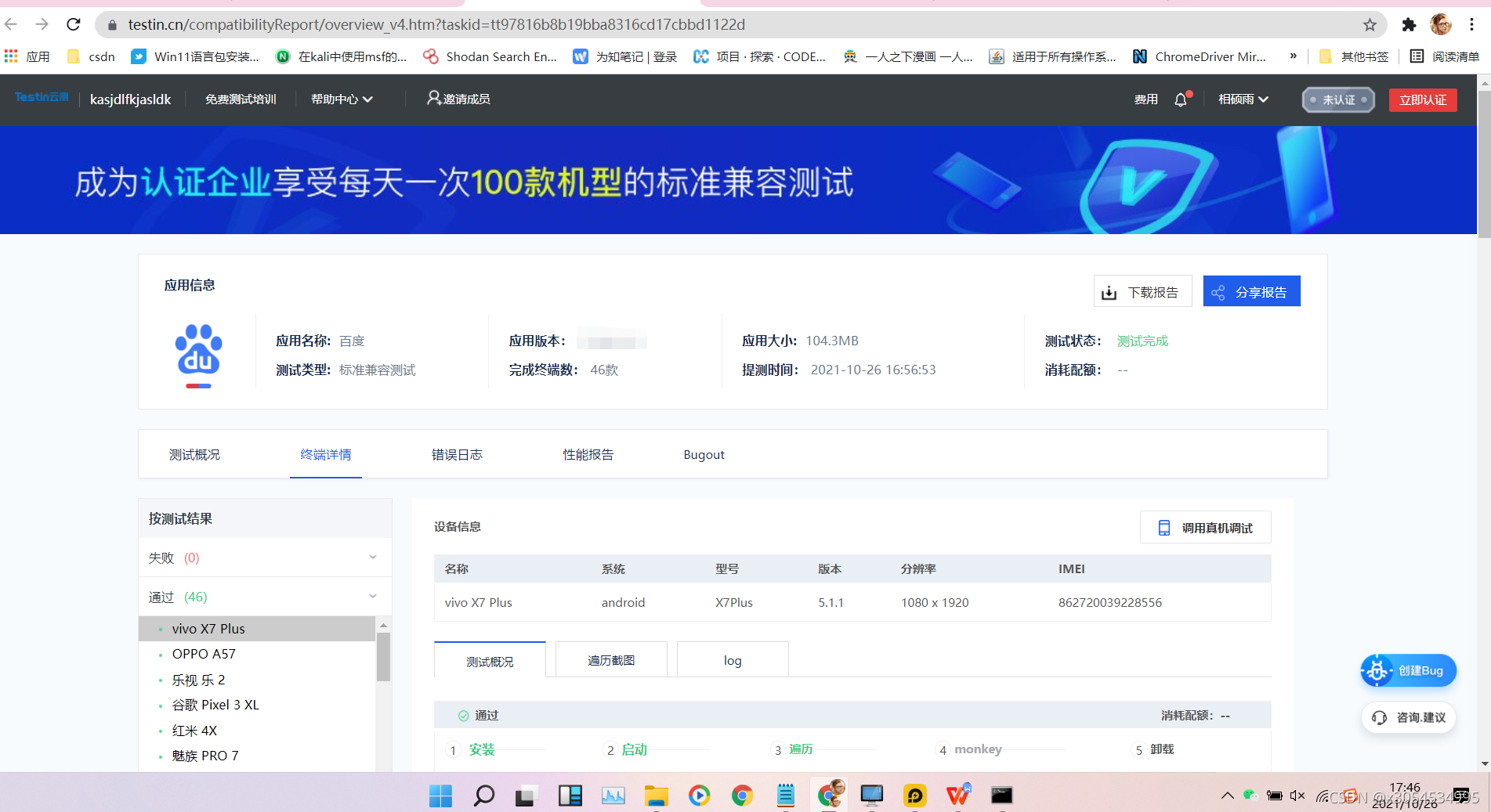Switch to 测试概况 main tab
The width and height of the screenshot is (1491, 812).
coord(194,454)
